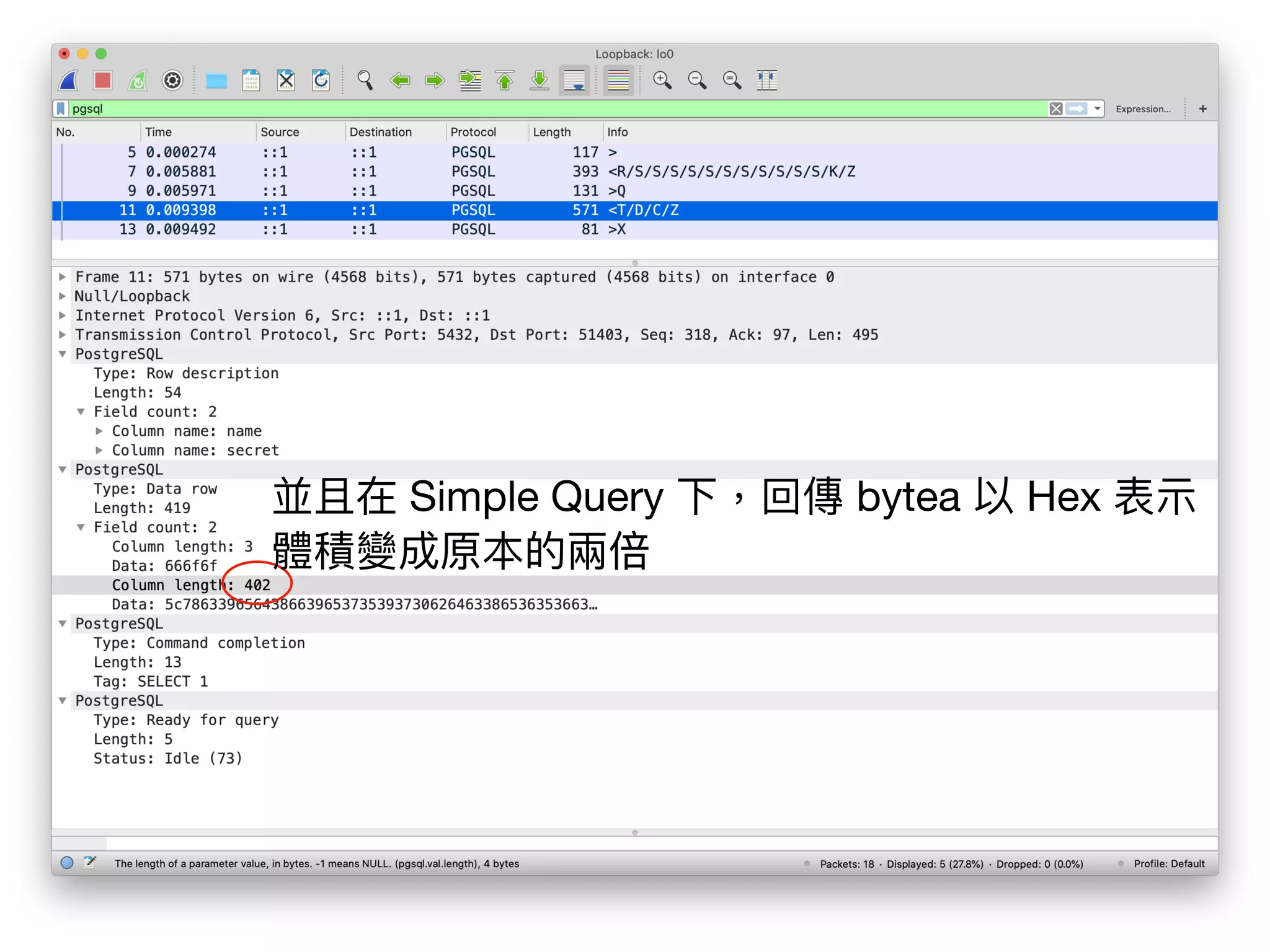The width and height of the screenshot is (1270, 952).
Task: Restart the current capture
Action: coord(138,80)
